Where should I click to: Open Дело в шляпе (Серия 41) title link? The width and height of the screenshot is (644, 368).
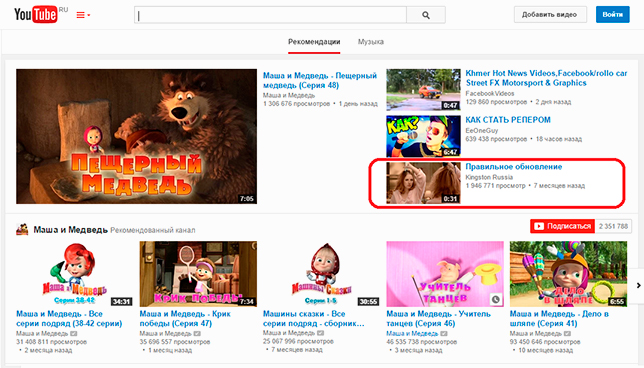pyautogui.click(x=559, y=319)
